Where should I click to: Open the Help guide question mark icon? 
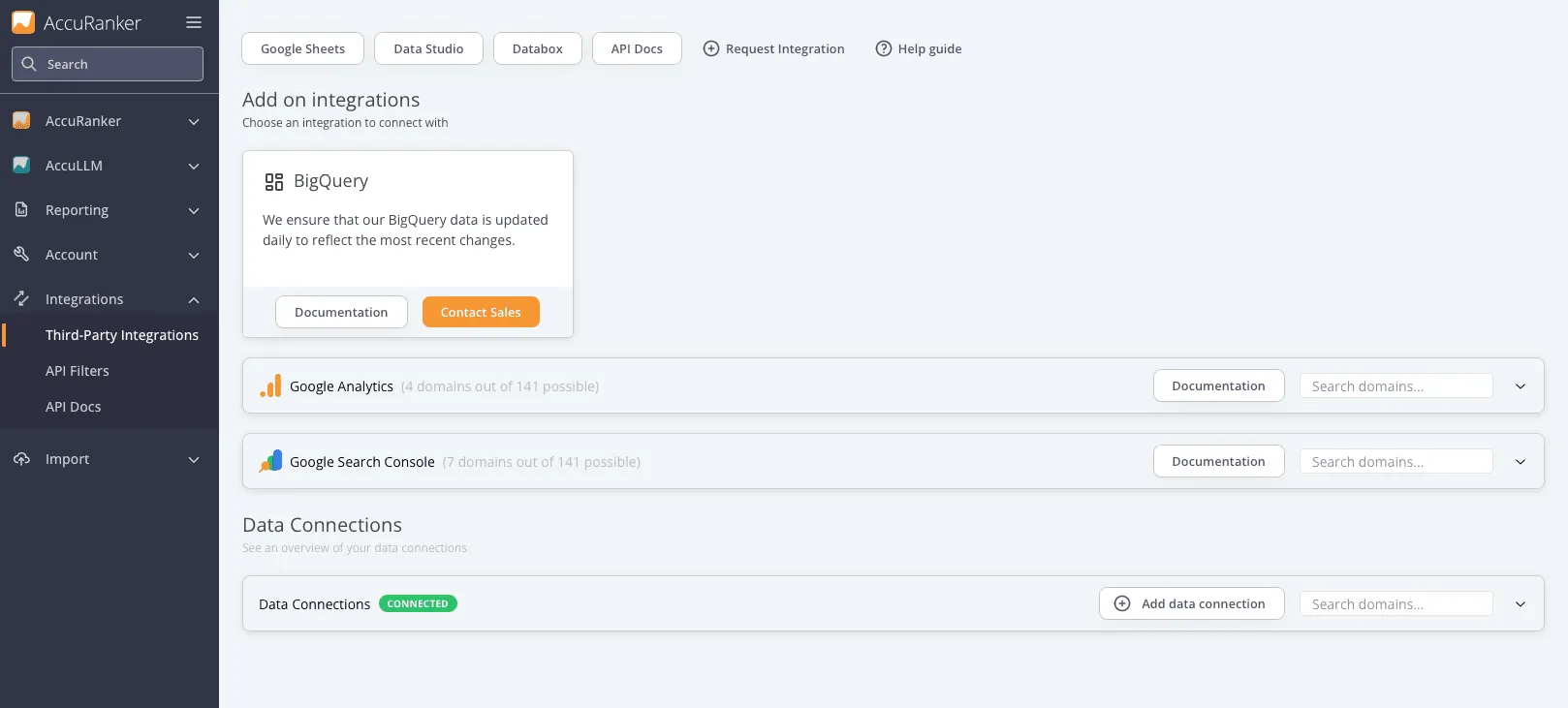point(883,47)
